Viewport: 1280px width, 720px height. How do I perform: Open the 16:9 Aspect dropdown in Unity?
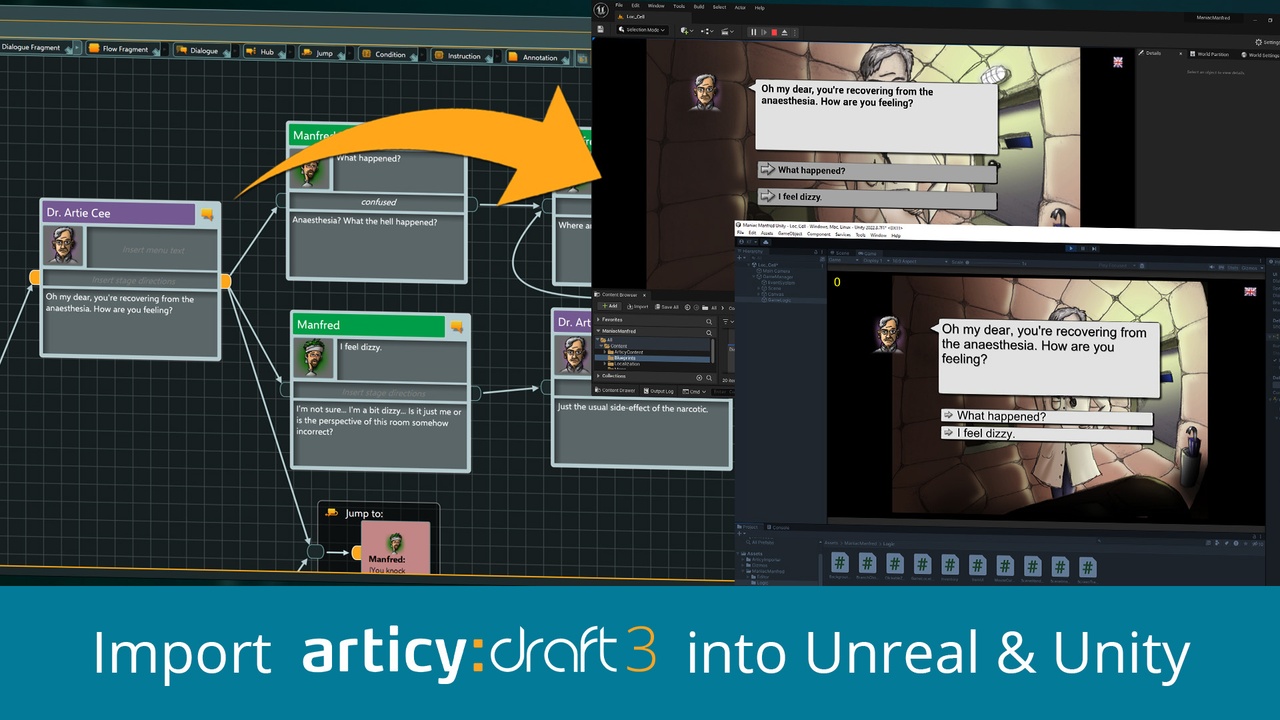coord(920,261)
